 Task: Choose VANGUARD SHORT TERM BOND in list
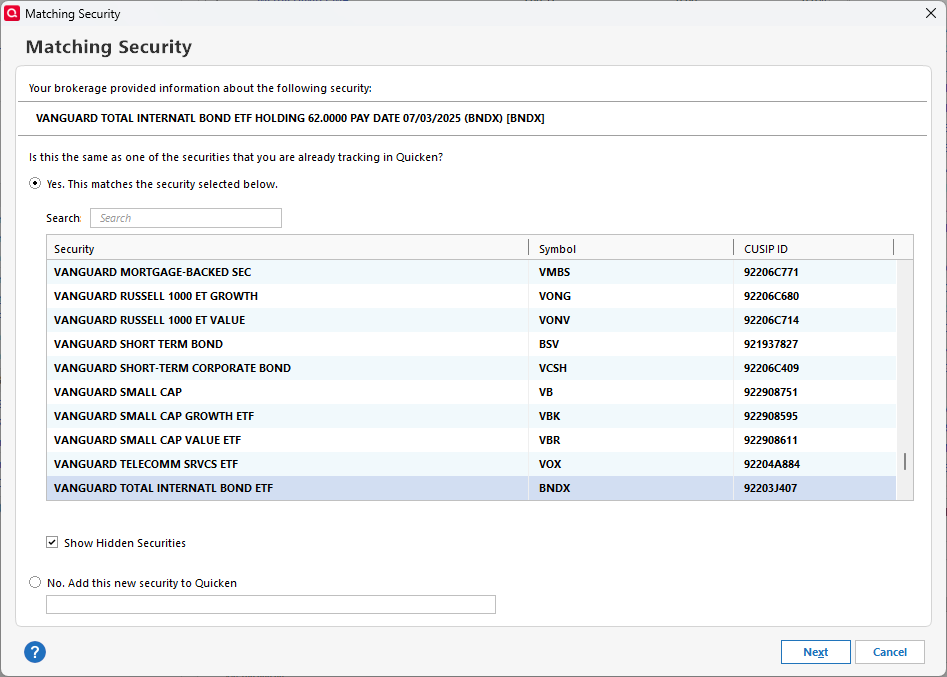tap(139, 344)
